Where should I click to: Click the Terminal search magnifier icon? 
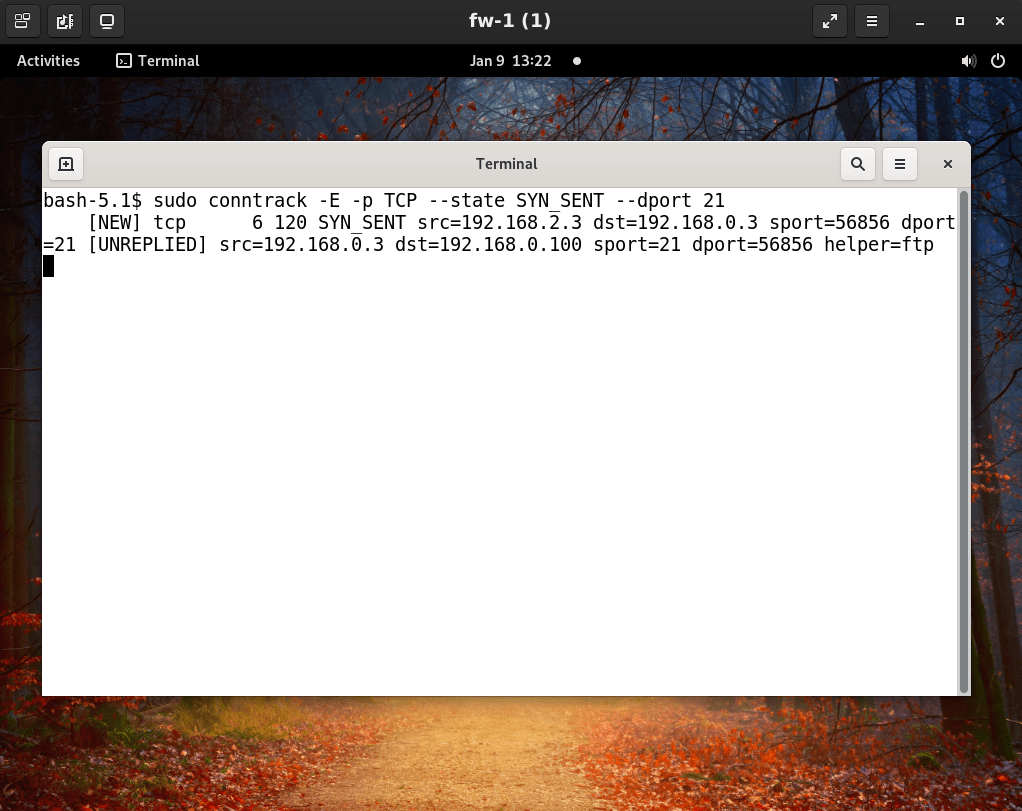(x=858, y=164)
